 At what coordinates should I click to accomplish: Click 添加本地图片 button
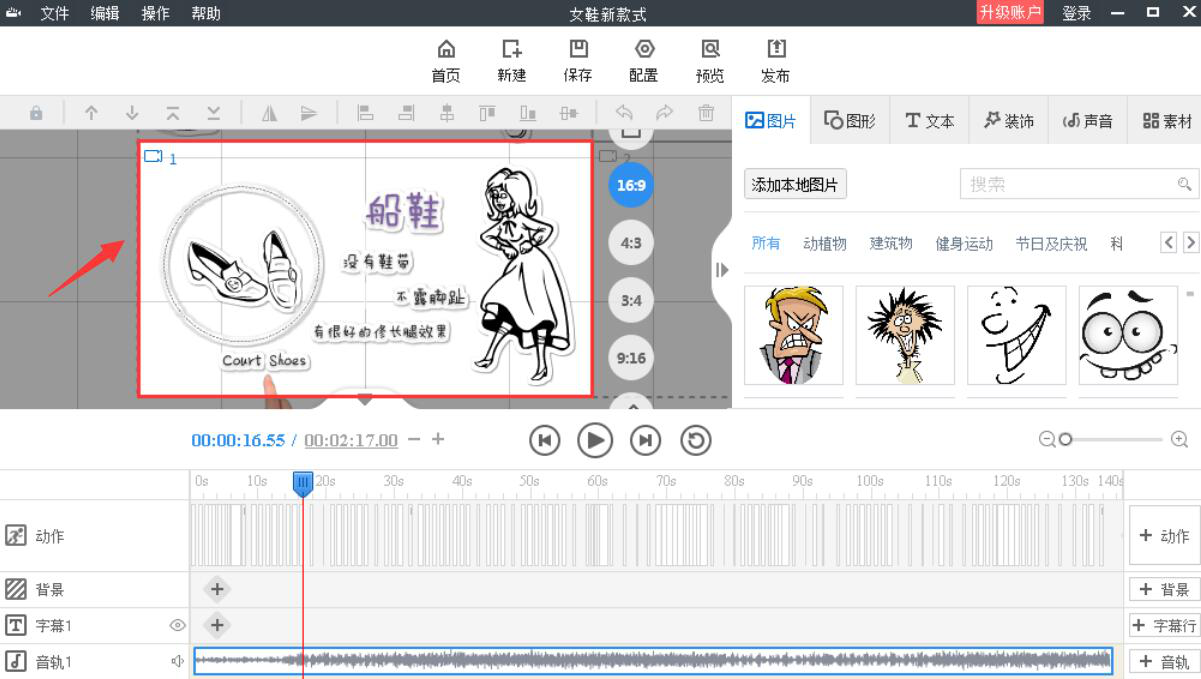tap(795, 184)
